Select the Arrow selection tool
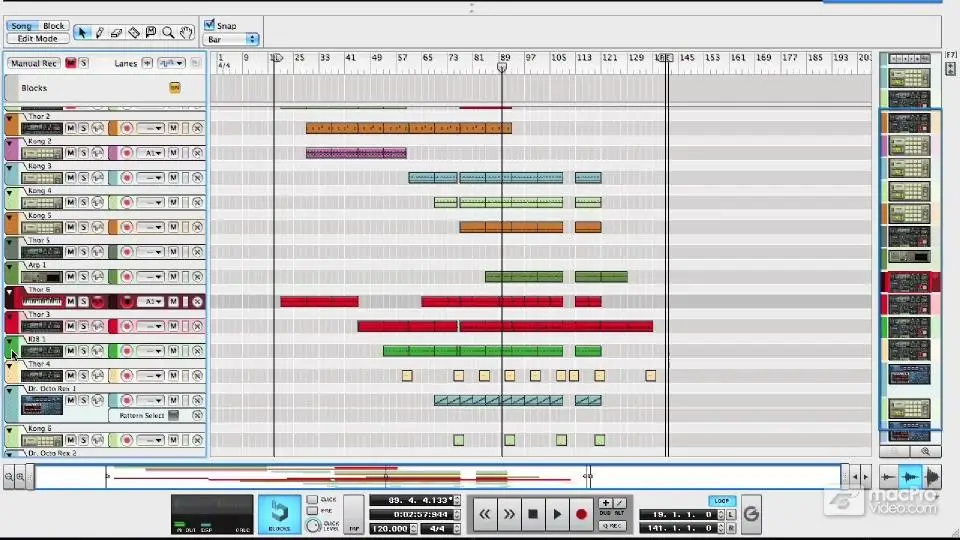 [81, 32]
